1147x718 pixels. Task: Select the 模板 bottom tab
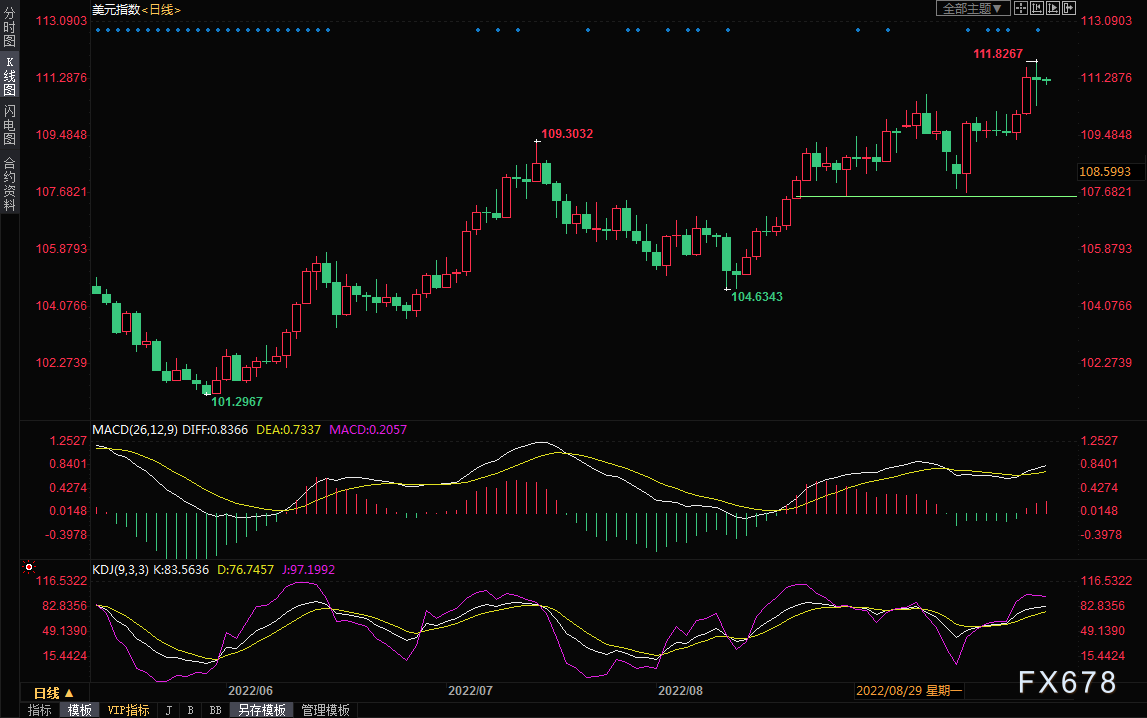coord(79,710)
